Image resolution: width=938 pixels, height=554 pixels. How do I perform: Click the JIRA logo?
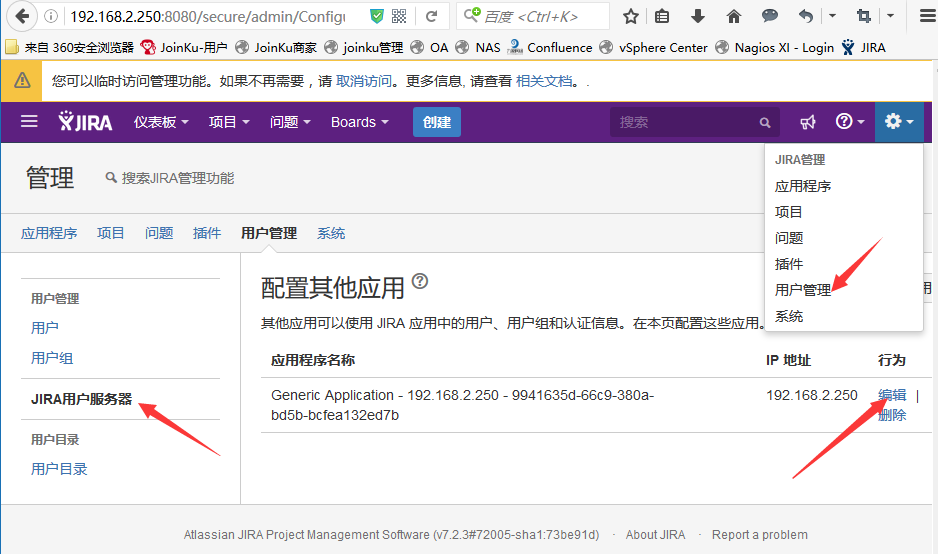click(85, 121)
